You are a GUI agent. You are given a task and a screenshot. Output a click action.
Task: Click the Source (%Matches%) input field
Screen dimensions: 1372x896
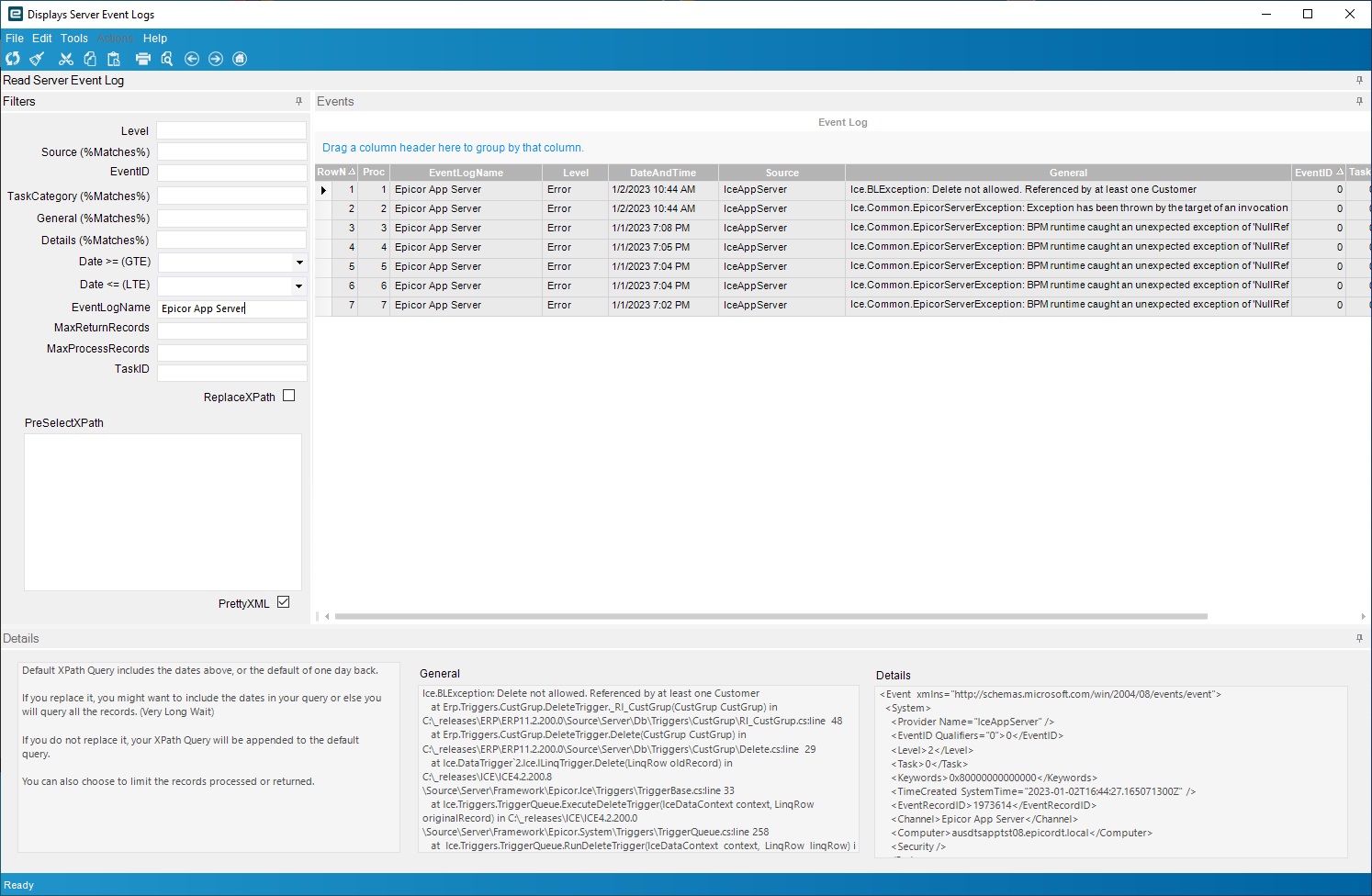pos(231,152)
